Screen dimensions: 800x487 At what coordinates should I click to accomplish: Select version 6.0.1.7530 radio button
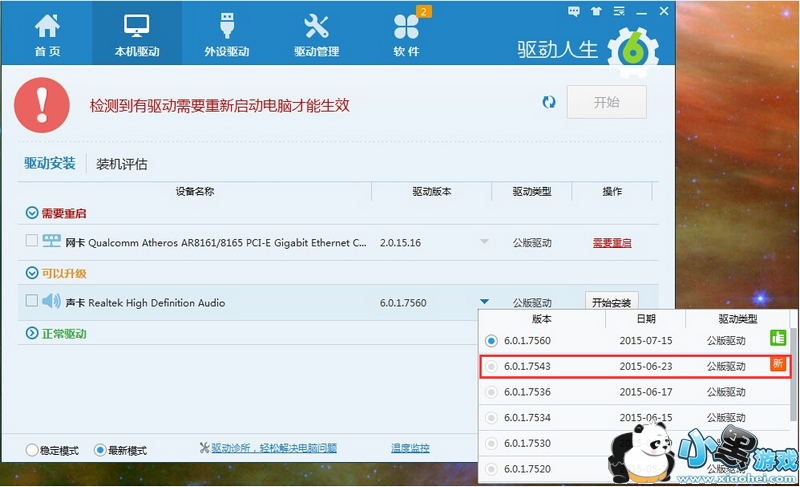(x=491, y=443)
